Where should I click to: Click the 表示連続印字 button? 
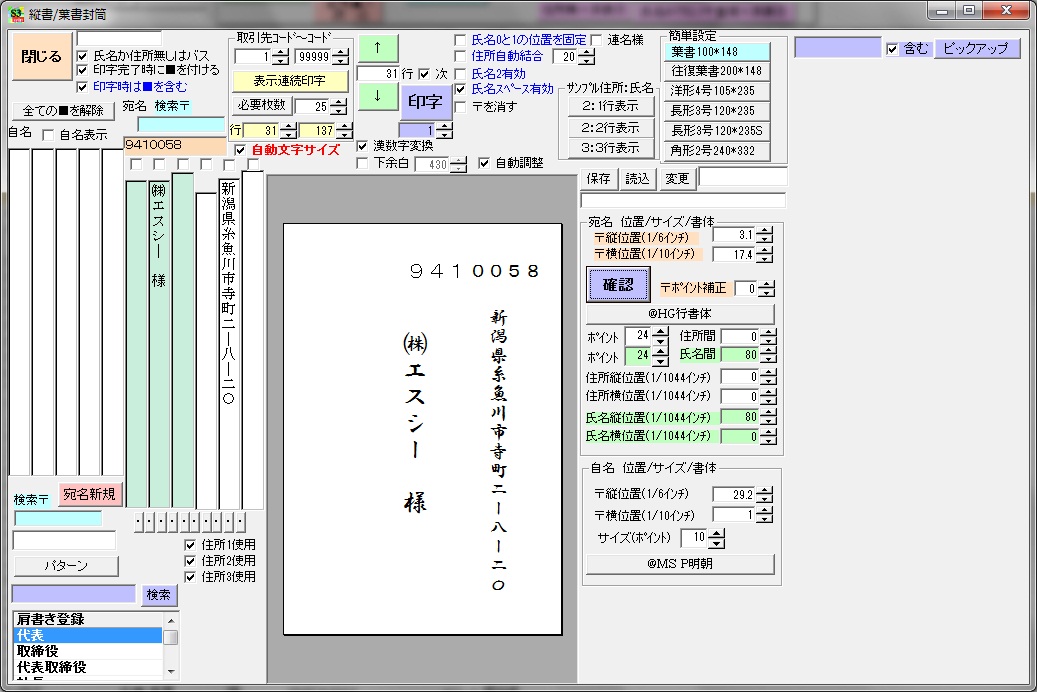point(290,81)
